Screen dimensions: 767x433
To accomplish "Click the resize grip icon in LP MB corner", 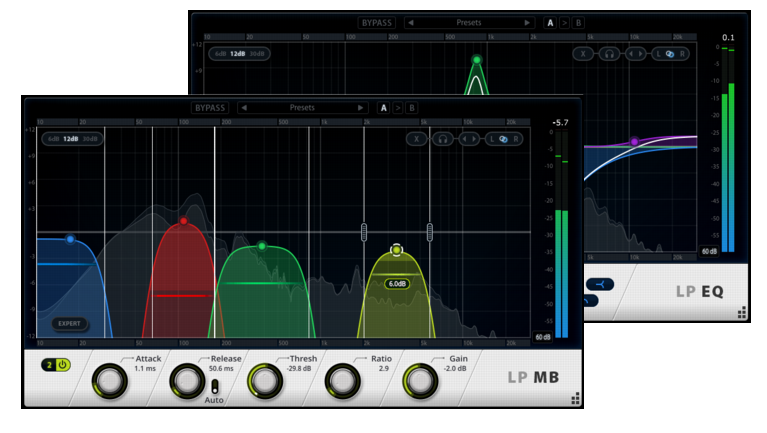I will click(575, 400).
